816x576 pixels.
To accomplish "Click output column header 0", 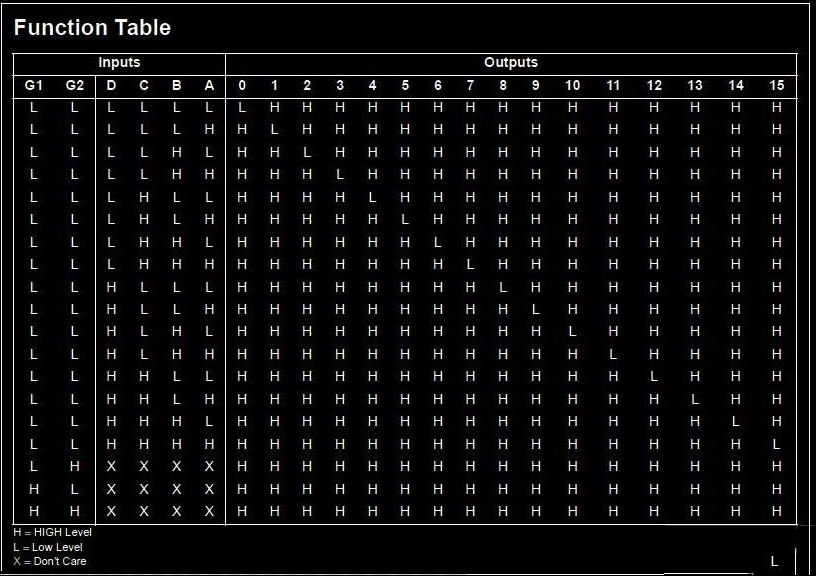I will pos(242,85).
